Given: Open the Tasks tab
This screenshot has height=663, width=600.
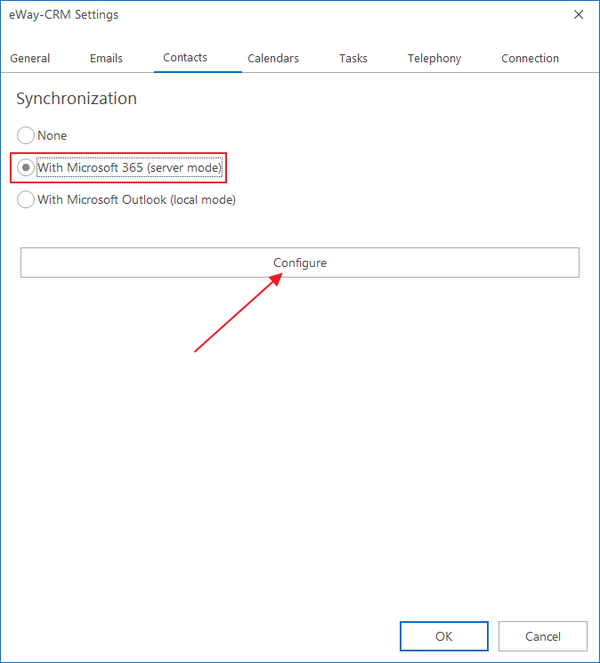Looking at the screenshot, I should pyautogui.click(x=353, y=58).
